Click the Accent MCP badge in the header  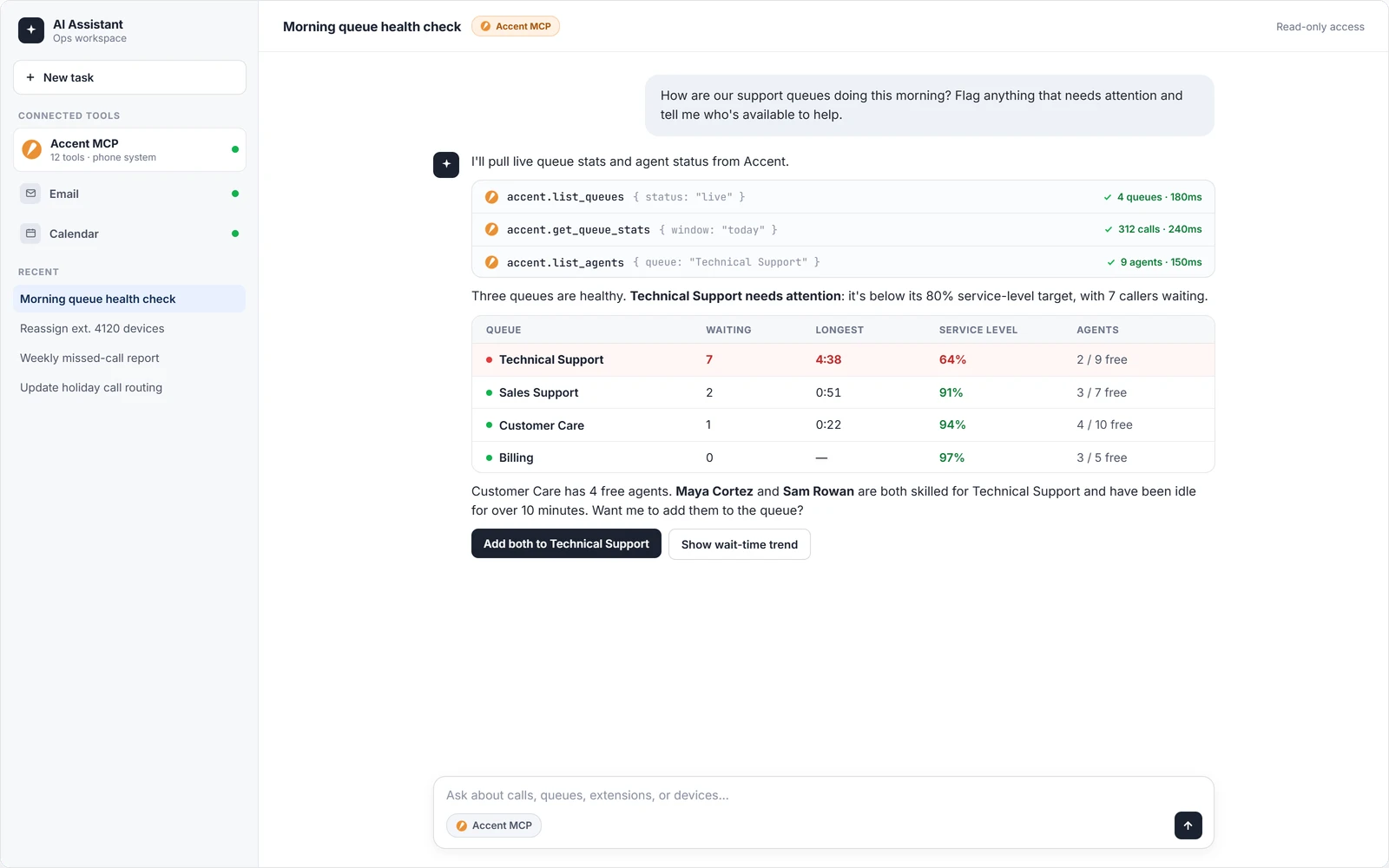(516, 26)
